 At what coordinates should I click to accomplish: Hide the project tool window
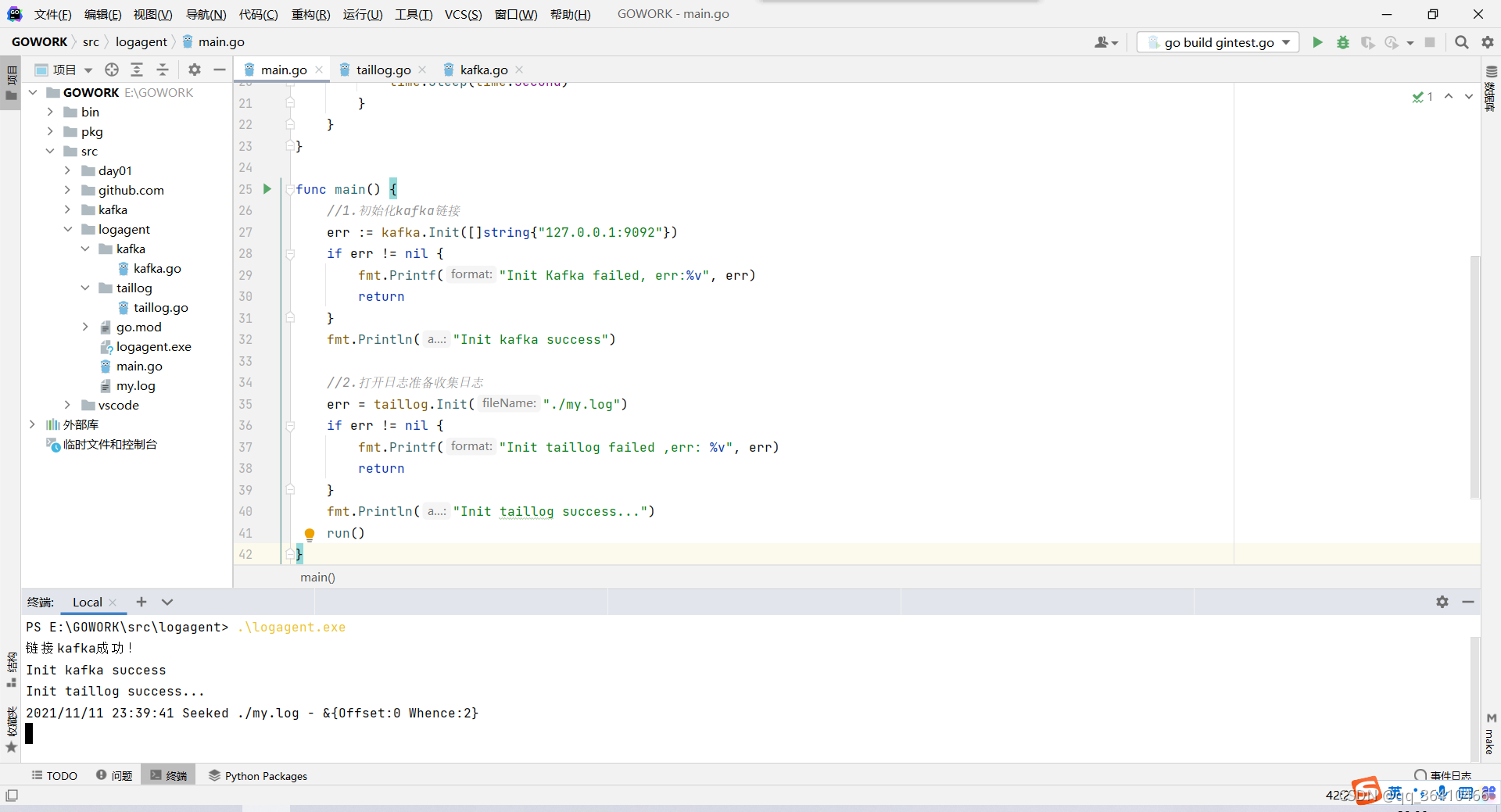(220, 70)
